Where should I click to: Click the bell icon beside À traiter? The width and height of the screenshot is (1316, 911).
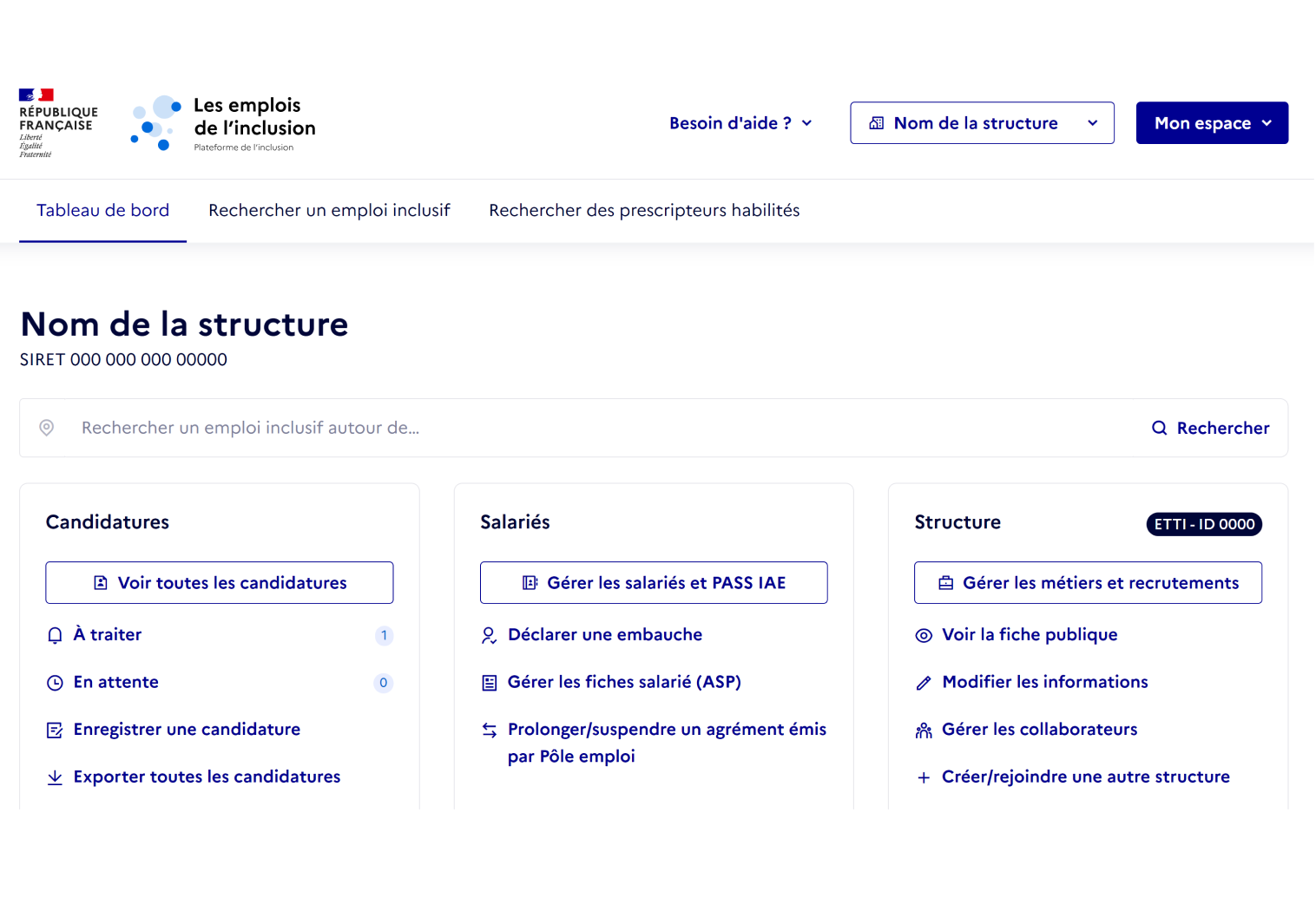click(x=55, y=635)
